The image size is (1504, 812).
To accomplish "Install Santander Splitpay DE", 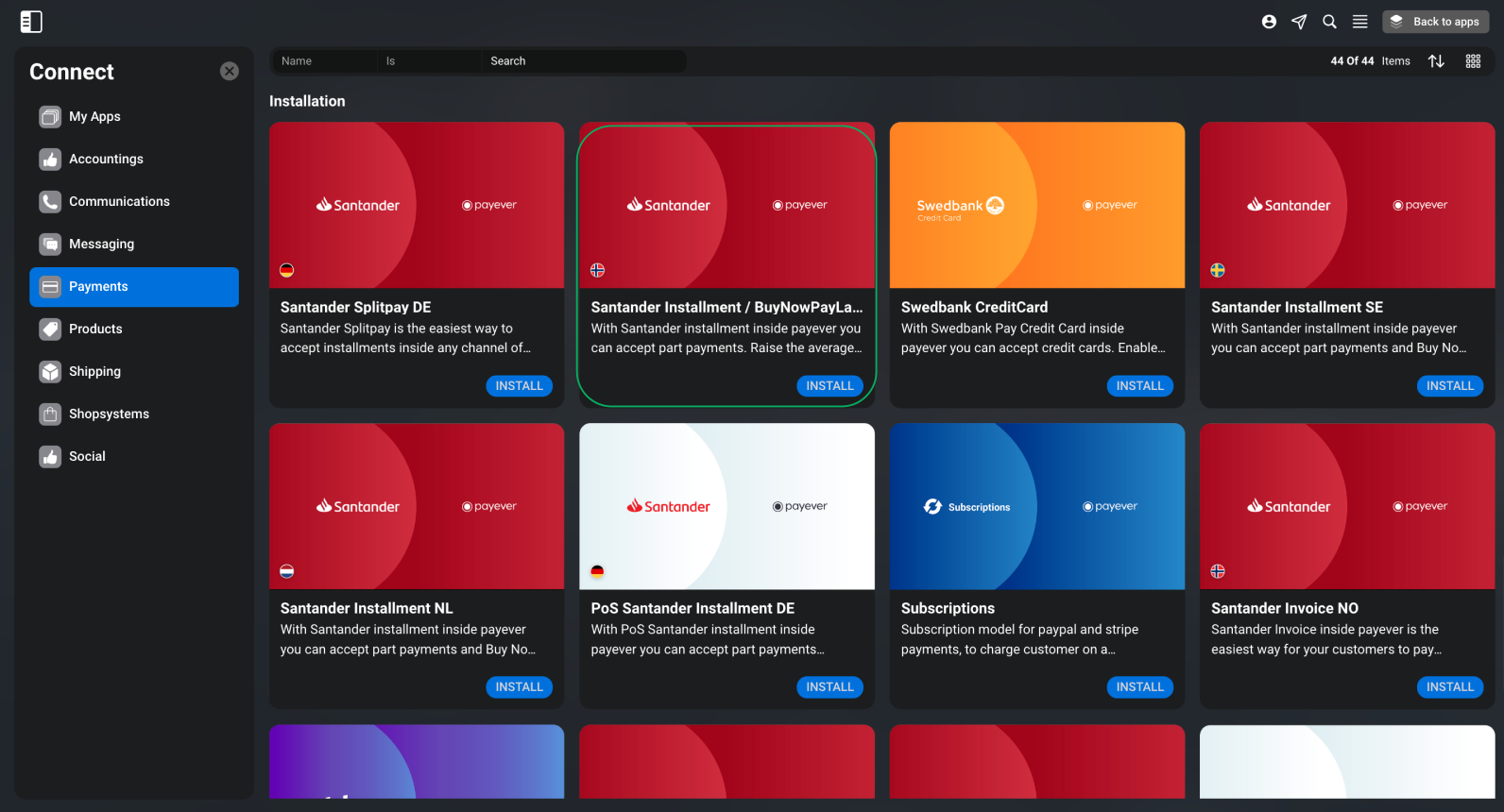I will coord(520,386).
